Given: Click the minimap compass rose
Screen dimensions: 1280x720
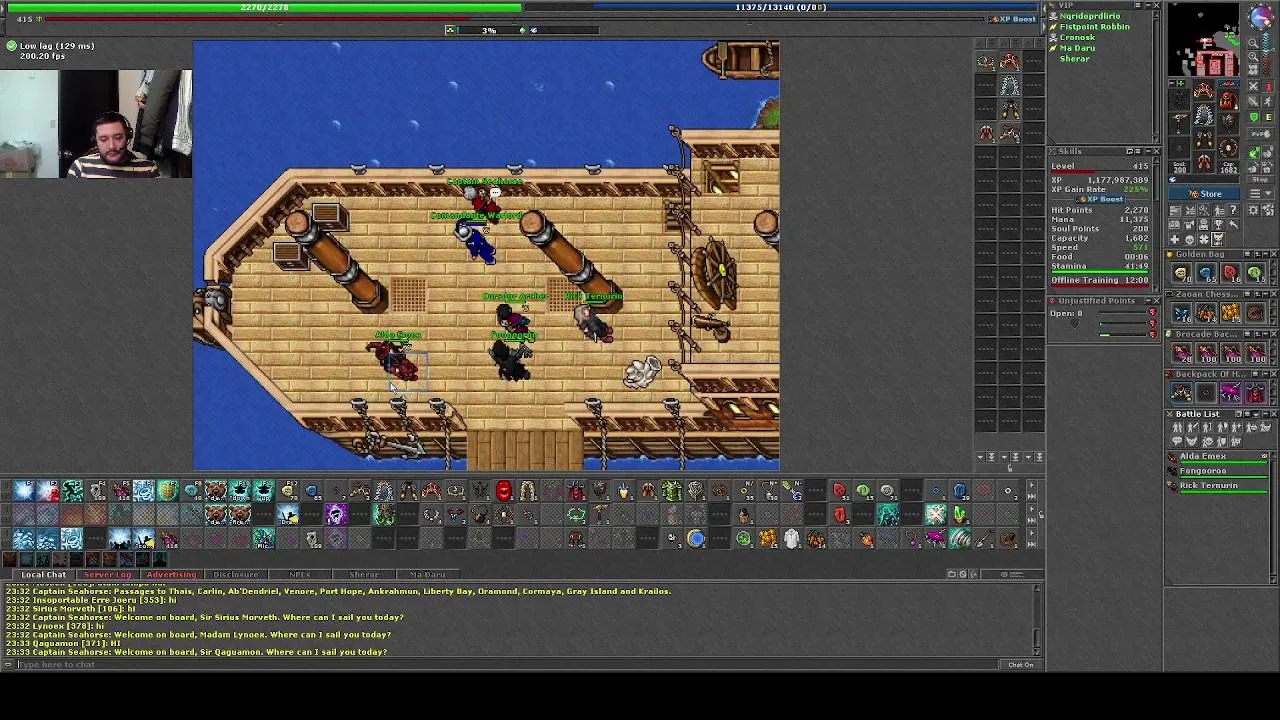Looking at the screenshot, I should [x=1262, y=16].
